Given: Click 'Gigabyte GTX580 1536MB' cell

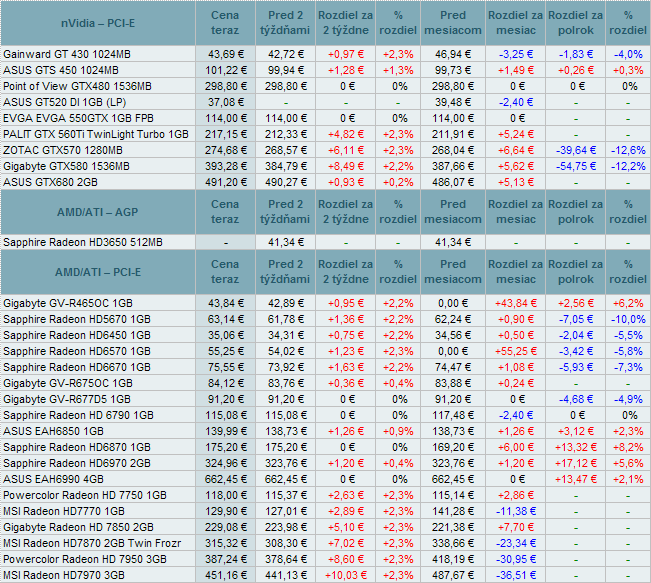Looking at the screenshot, I should (x=66, y=166).
